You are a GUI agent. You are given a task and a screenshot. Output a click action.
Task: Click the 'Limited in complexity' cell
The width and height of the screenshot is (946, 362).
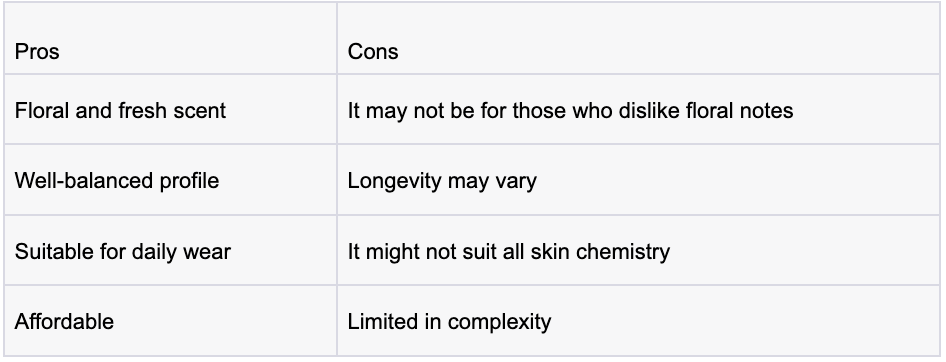coord(638,320)
